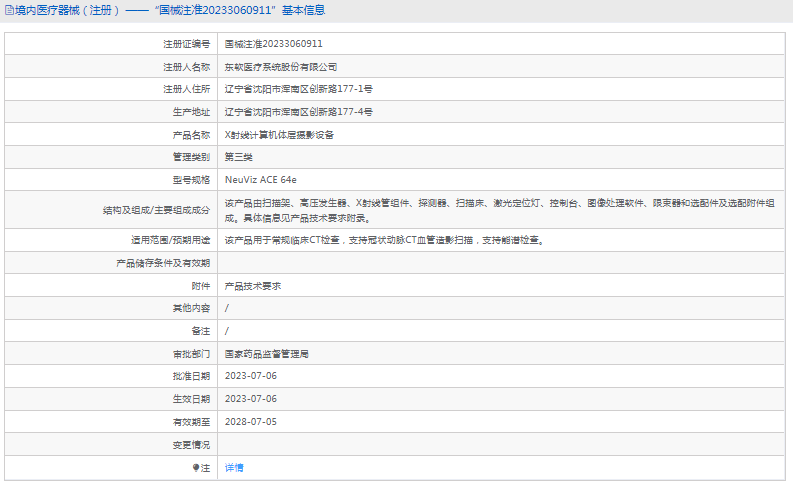
Task: Click the intended use text 该产品用于常规临床CT检查
Action: [384, 240]
